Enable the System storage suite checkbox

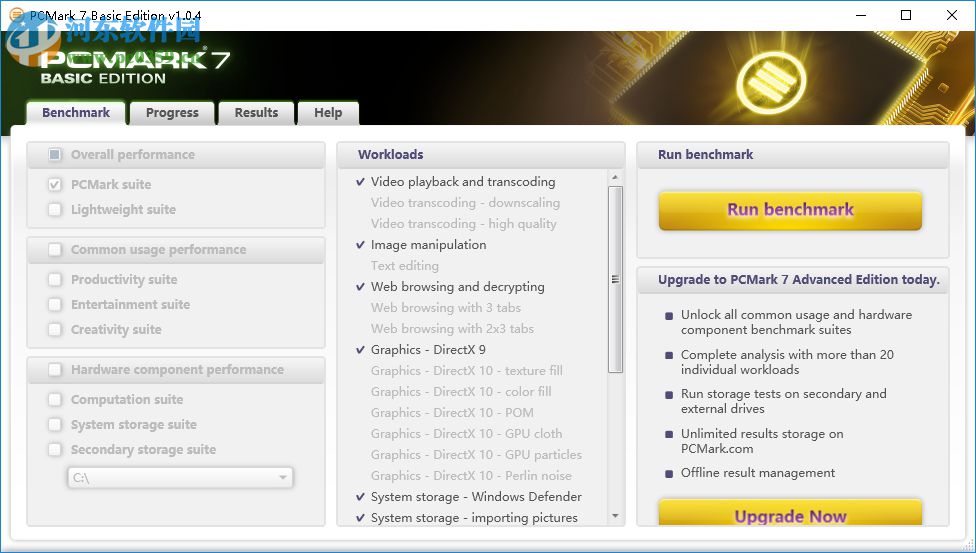(x=55, y=425)
